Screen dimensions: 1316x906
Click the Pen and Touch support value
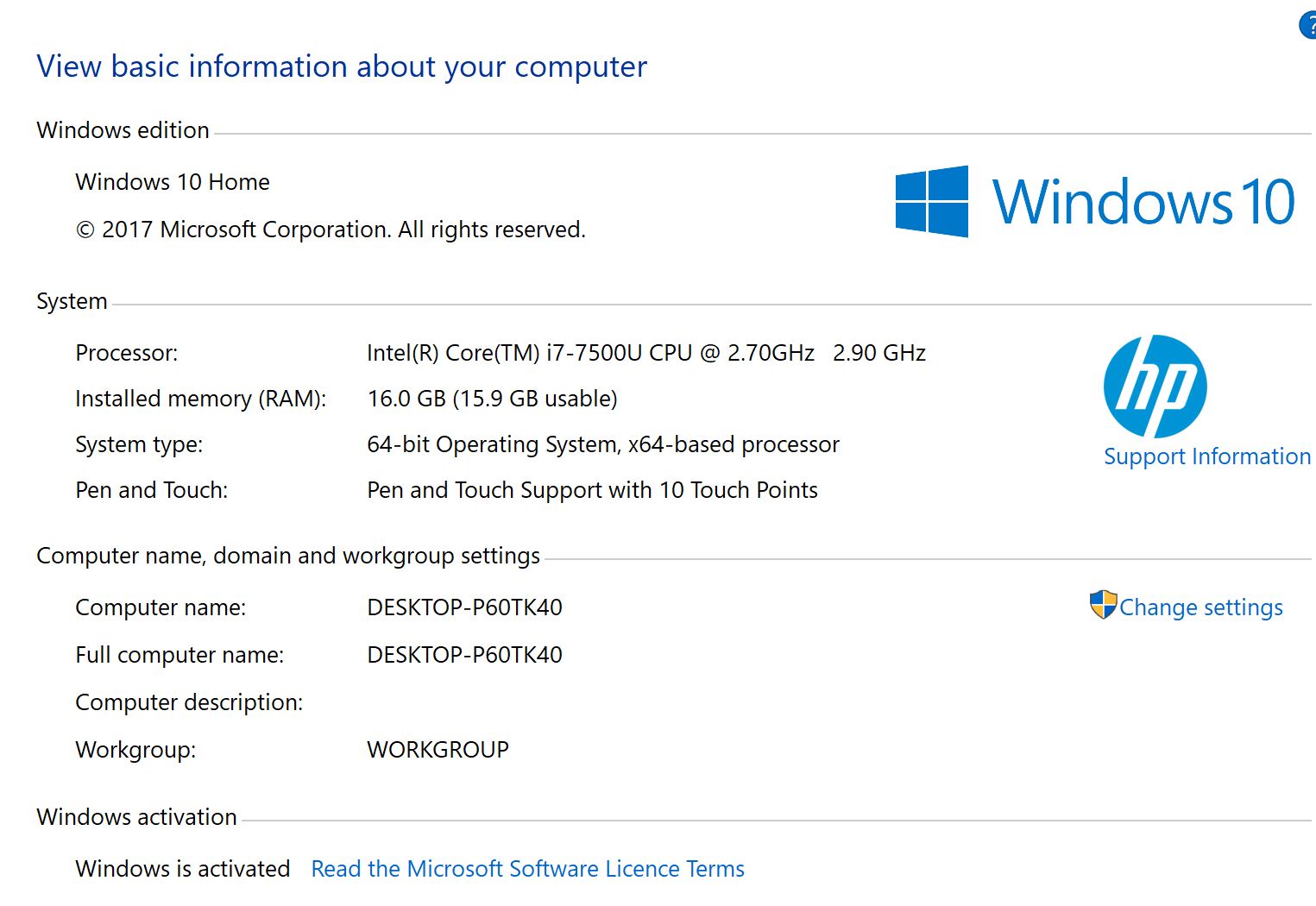point(592,490)
